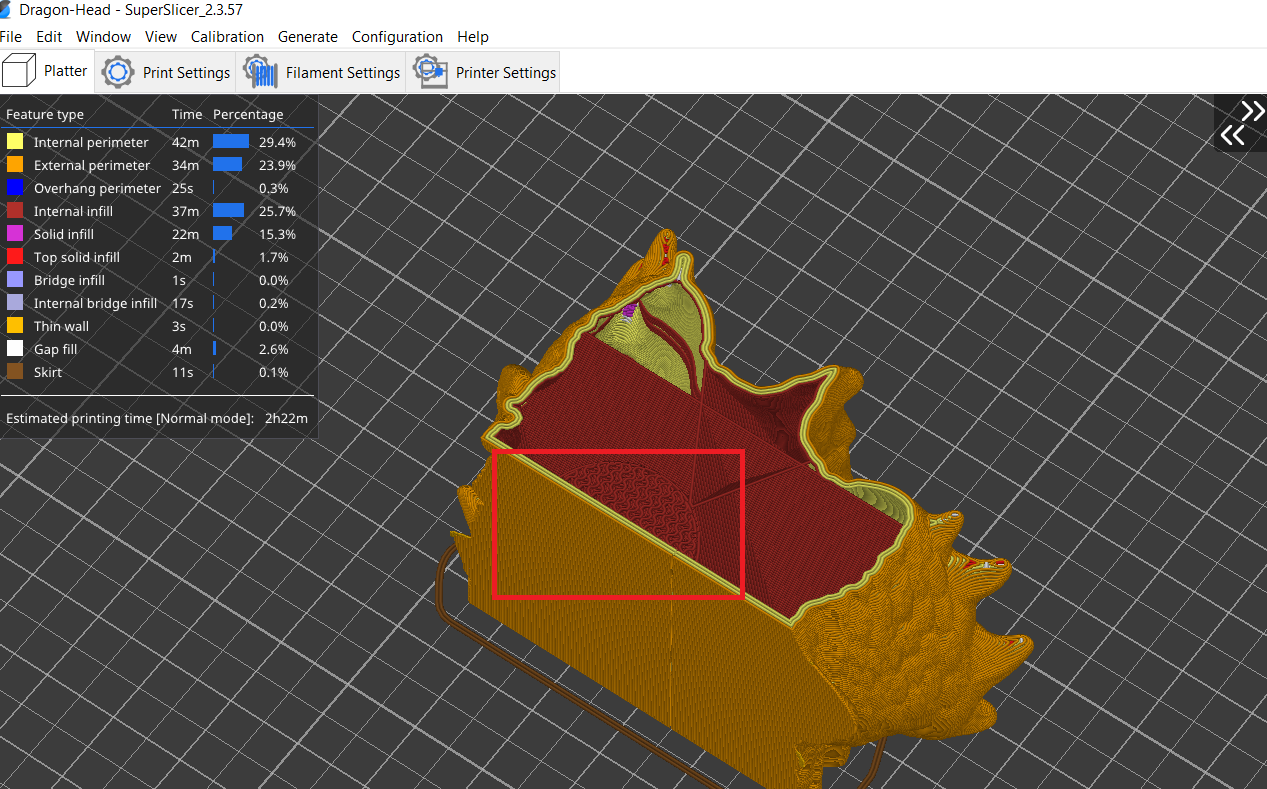Click the External perimeter label
The image size is (1267, 789).
[92, 166]
